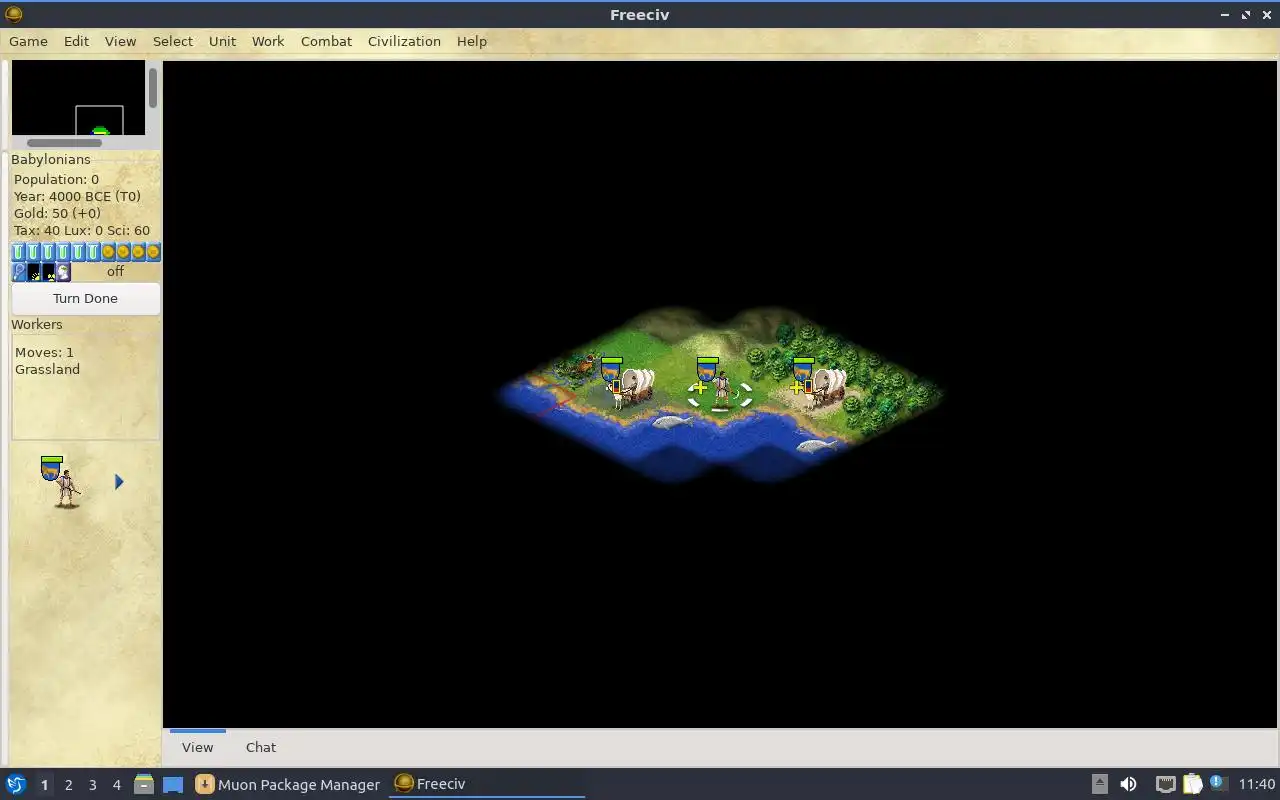Open the Work menu
Viewport: 1280px width, 800px height.
click(x=268, y=41)
